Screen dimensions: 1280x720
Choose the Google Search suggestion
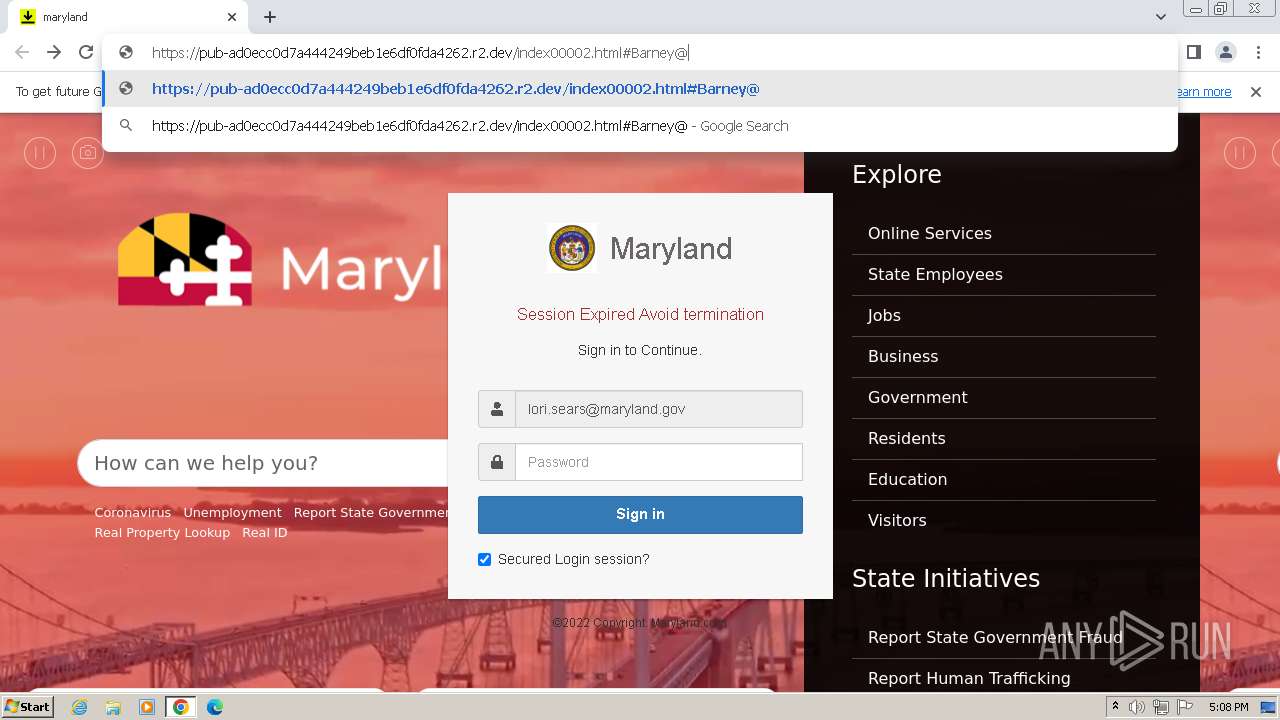(x=640, y=126)
